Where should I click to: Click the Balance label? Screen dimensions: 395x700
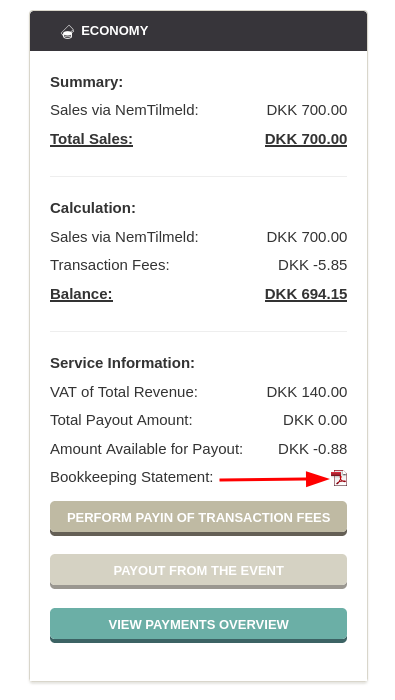click(81, 294)
